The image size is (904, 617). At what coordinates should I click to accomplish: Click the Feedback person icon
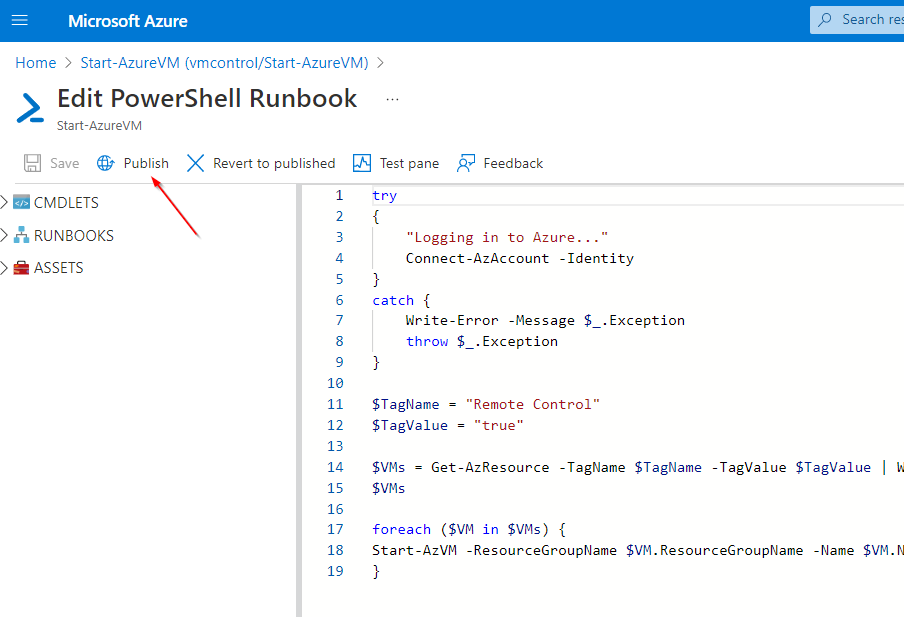[466, 163]
